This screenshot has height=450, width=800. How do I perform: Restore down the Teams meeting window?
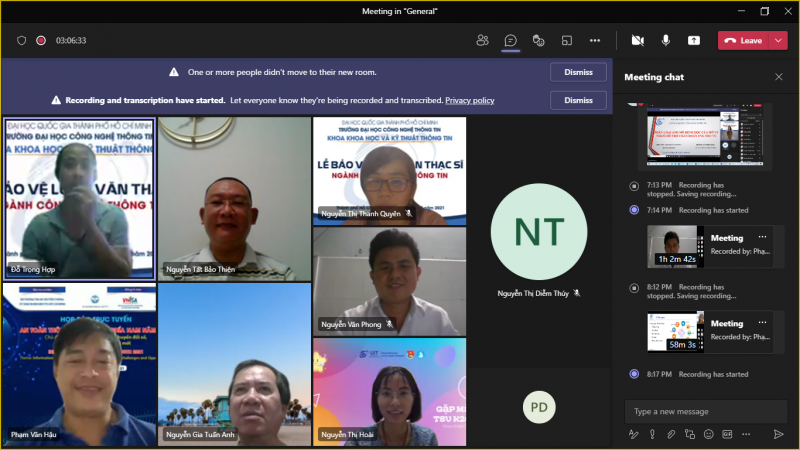point(764,11)
